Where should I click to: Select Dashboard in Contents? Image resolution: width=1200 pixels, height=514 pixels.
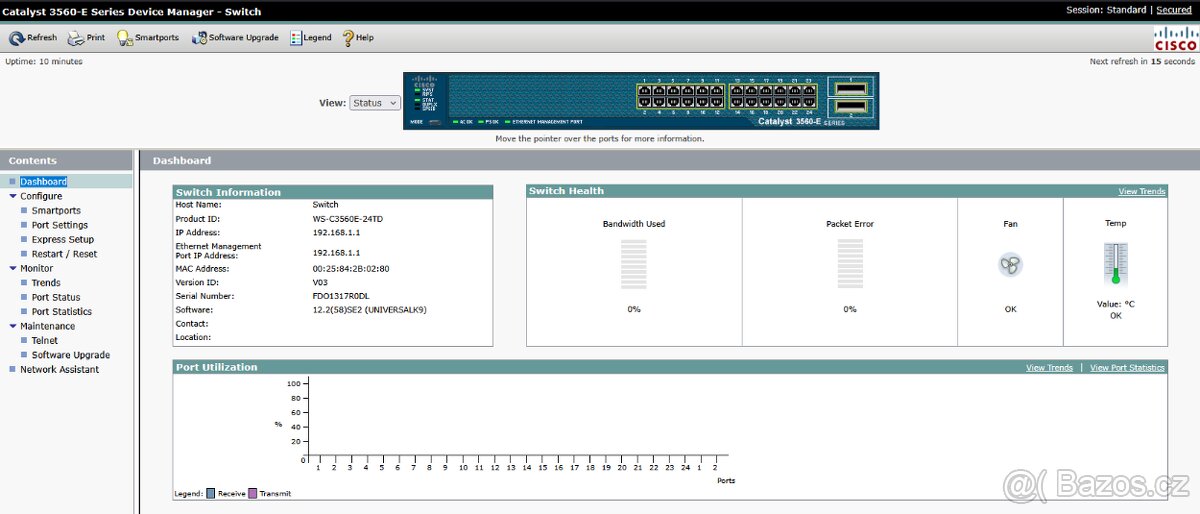click(x=43, y=182)
